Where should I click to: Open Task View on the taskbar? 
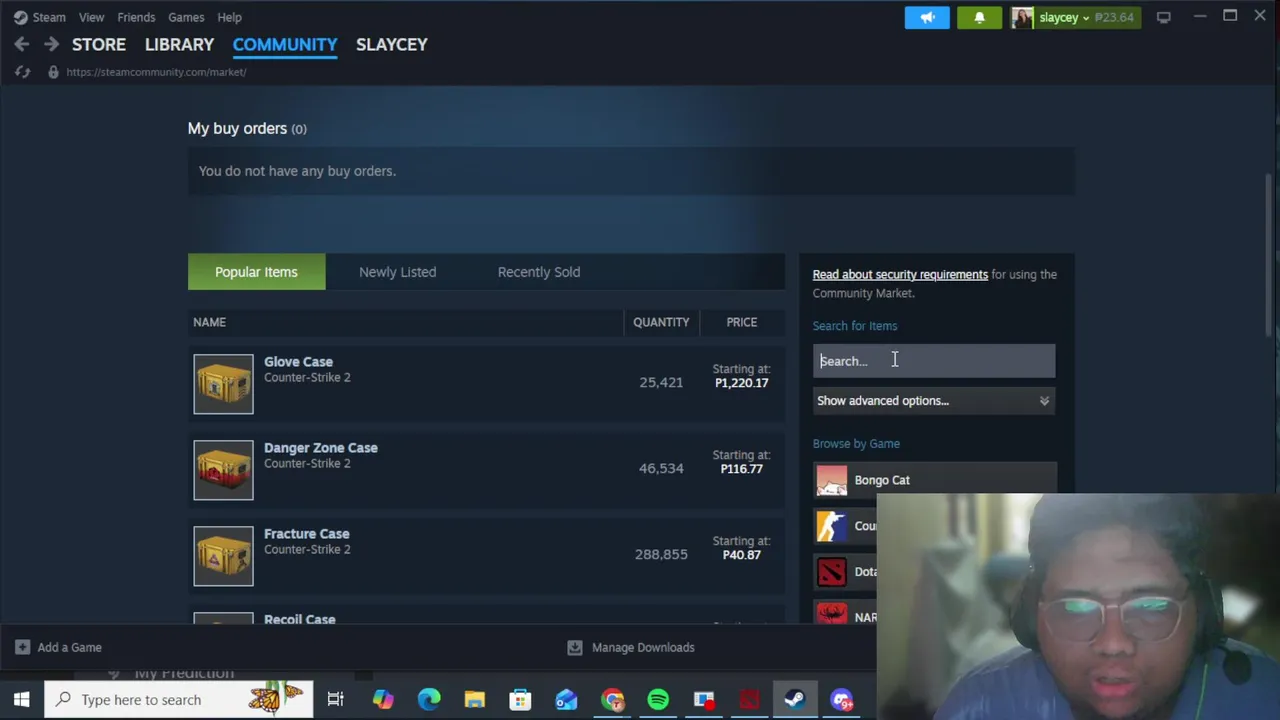336,700
